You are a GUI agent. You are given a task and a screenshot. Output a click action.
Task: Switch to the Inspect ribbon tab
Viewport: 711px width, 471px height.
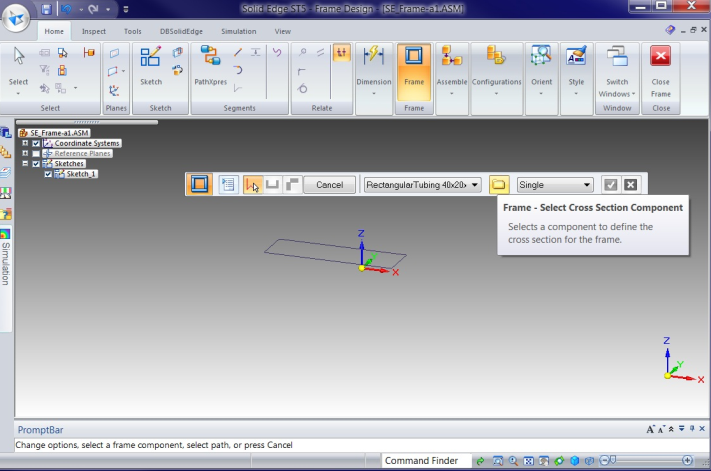click(x=93, y=31)
